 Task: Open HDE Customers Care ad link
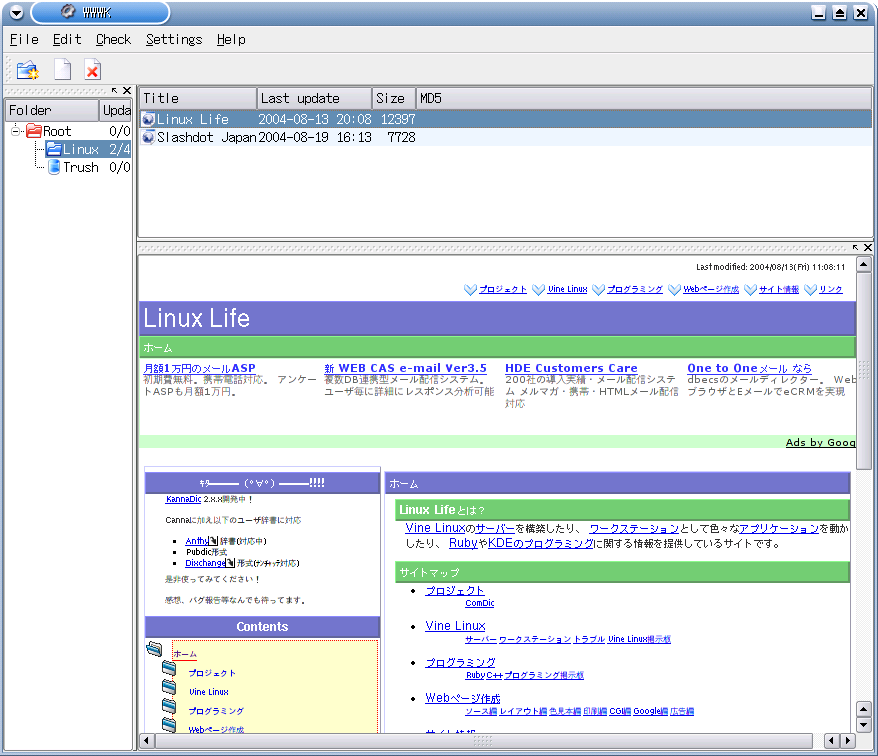point(571,368)
